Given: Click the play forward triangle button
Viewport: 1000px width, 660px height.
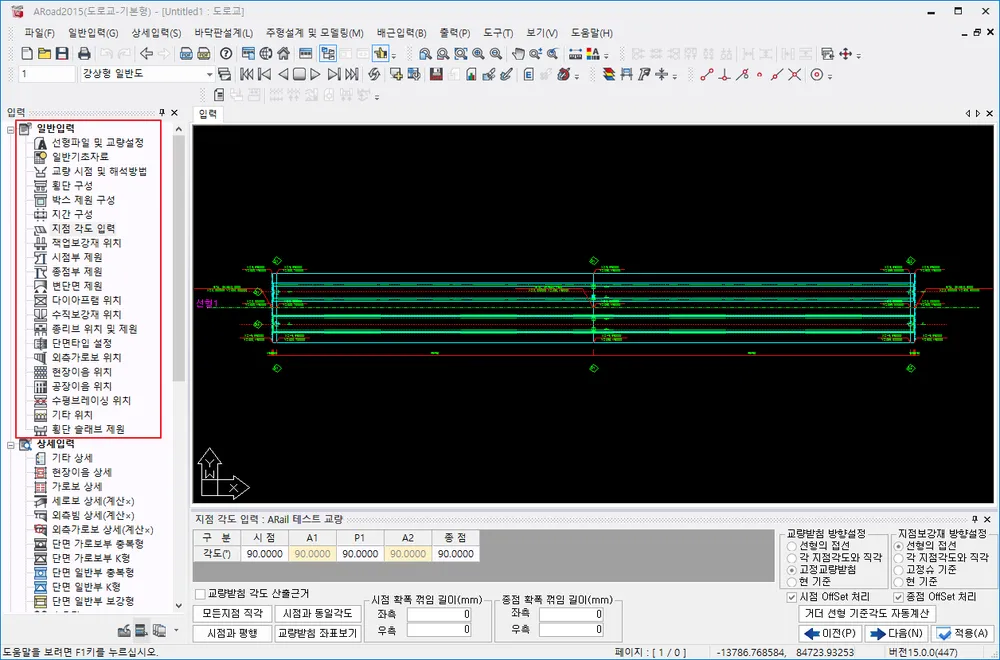Looking at the screenshot, I should point(315,75).
